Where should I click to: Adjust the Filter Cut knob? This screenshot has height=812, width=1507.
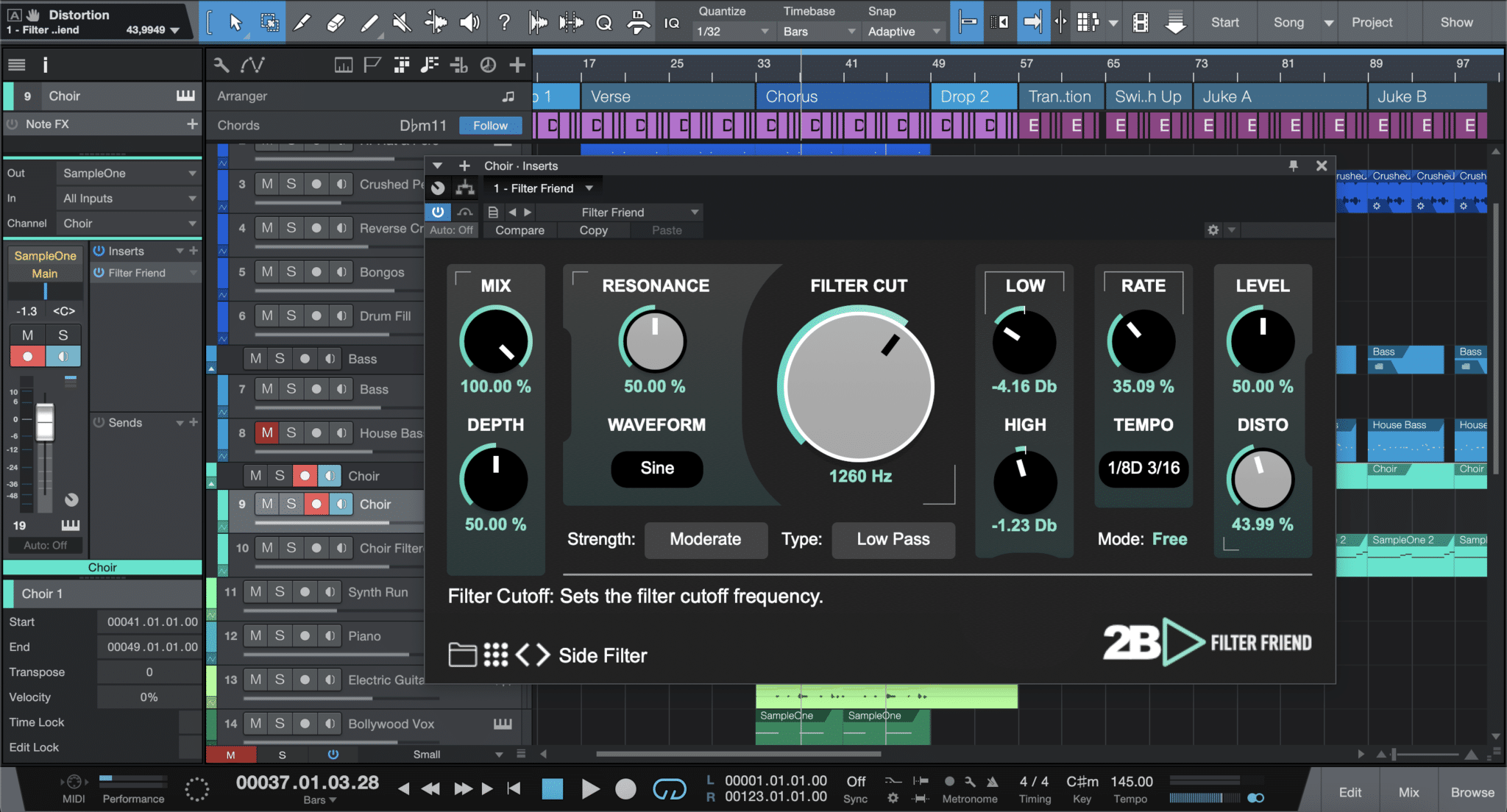point(858,386)
